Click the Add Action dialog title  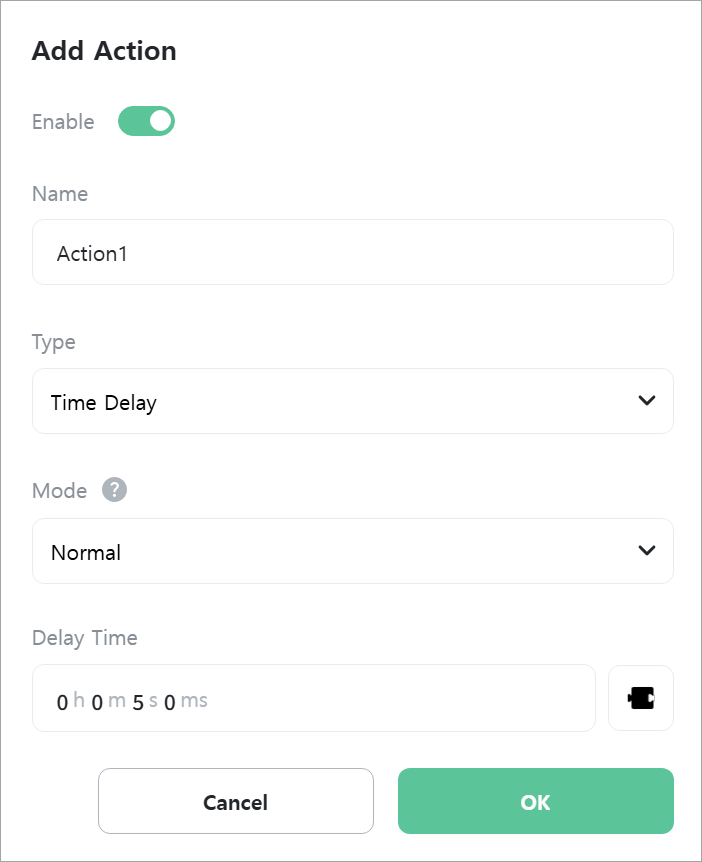point(104,51)
